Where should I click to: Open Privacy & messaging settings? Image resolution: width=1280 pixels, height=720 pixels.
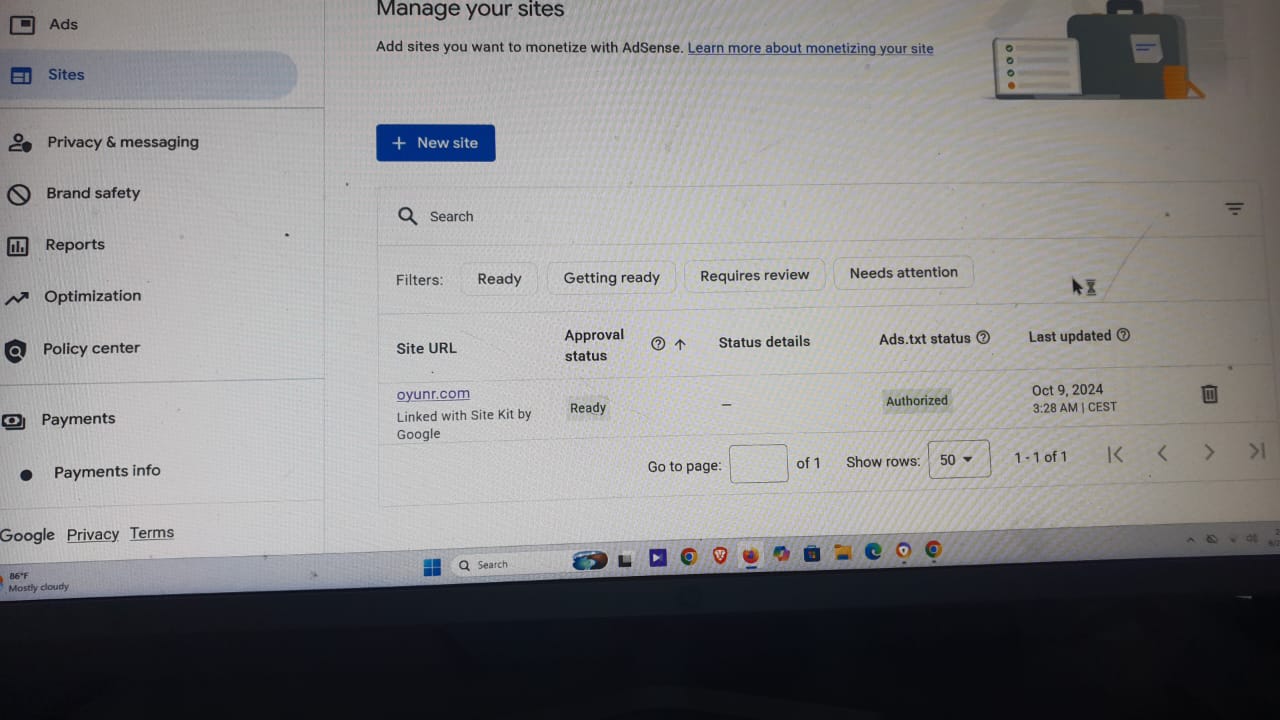click(x=103, y=142)
